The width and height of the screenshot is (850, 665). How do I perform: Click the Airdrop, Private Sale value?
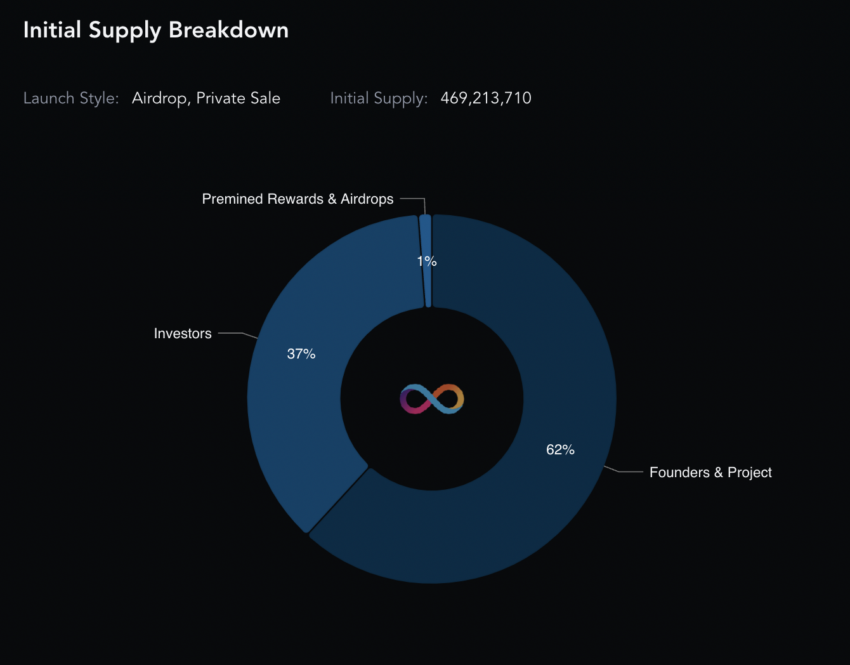click(206, 98)
